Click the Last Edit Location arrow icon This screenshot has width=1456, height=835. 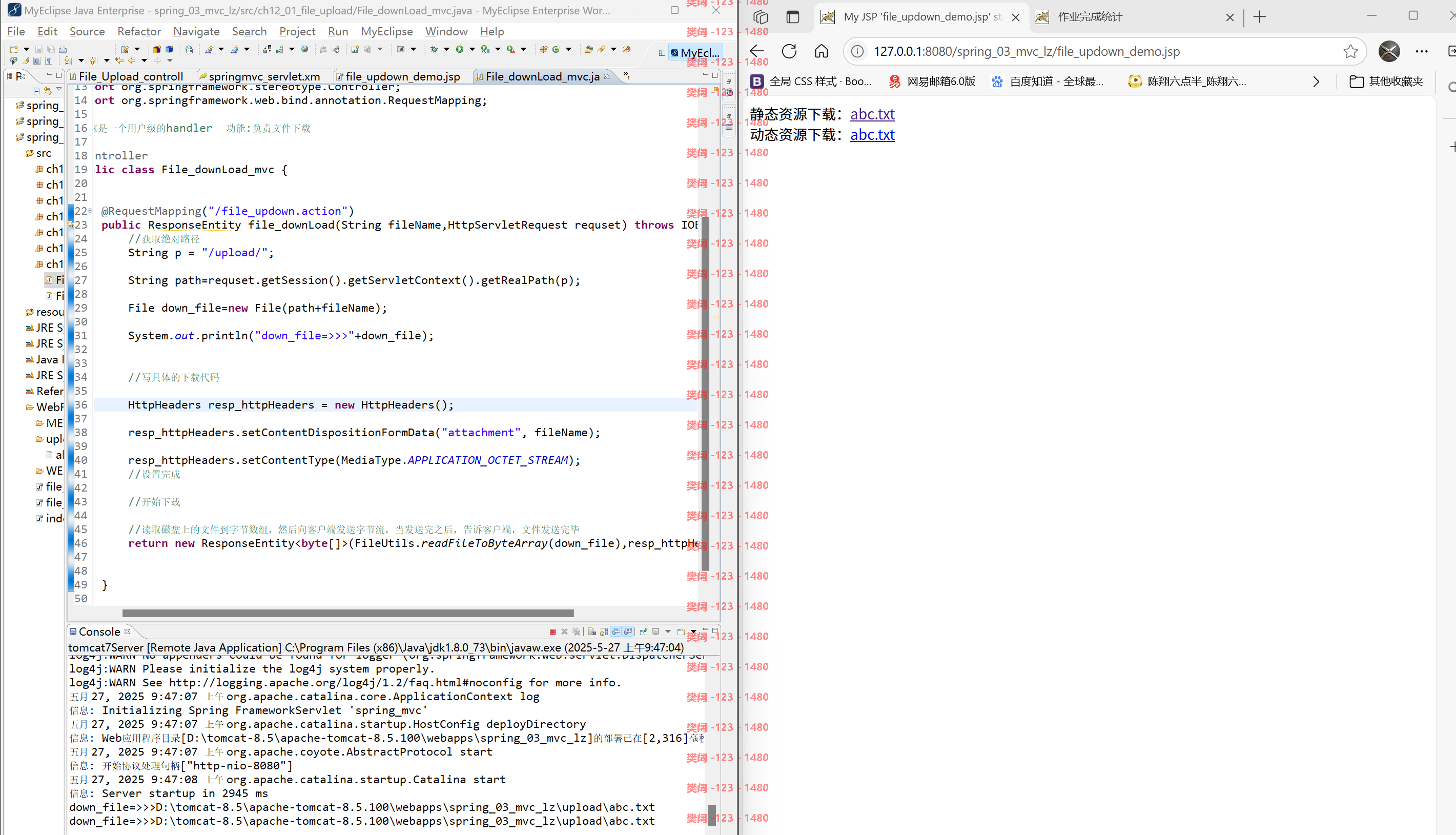coord(119,60)
